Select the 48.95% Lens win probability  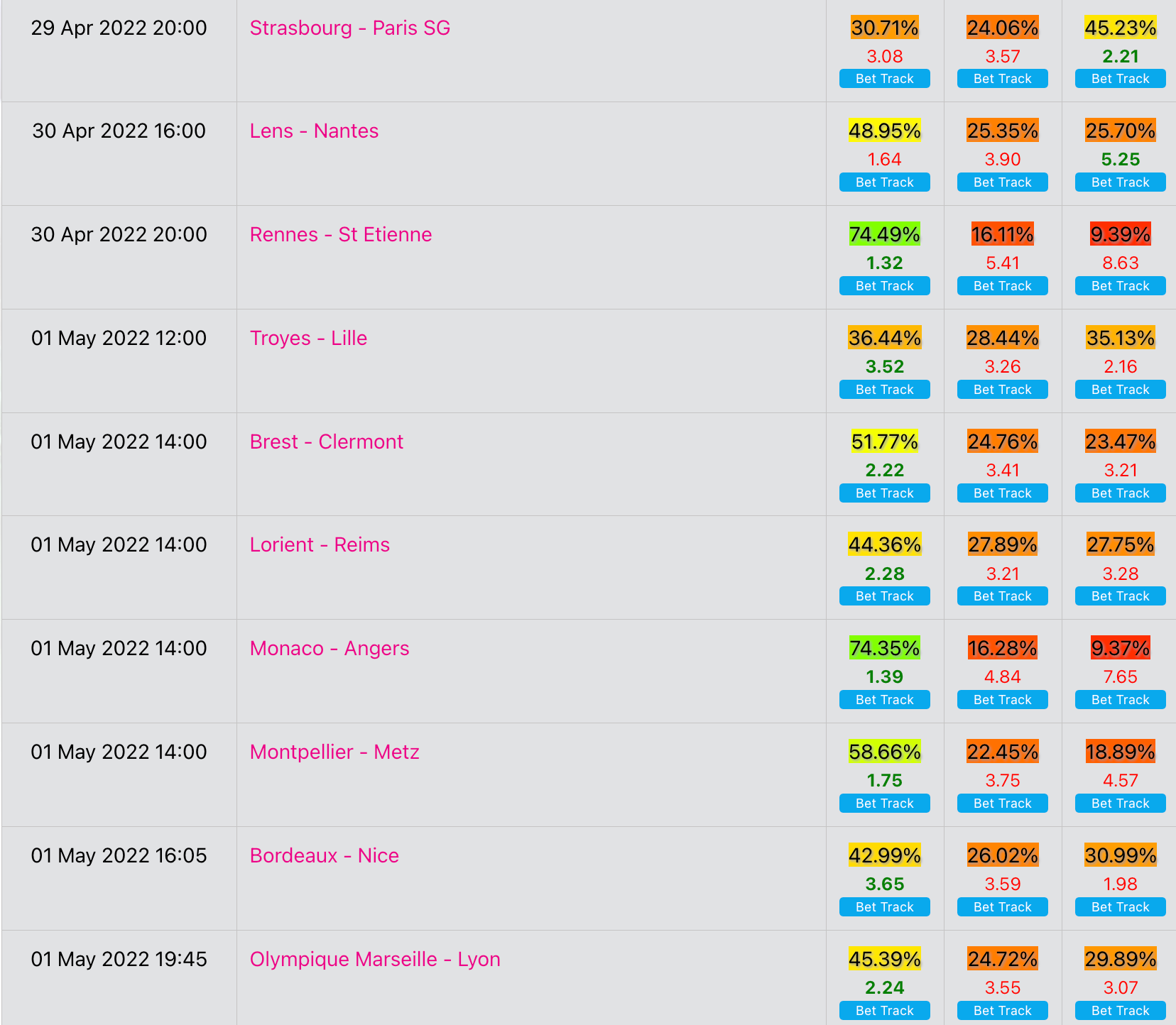pyautogui.click(x=885, y=131)
